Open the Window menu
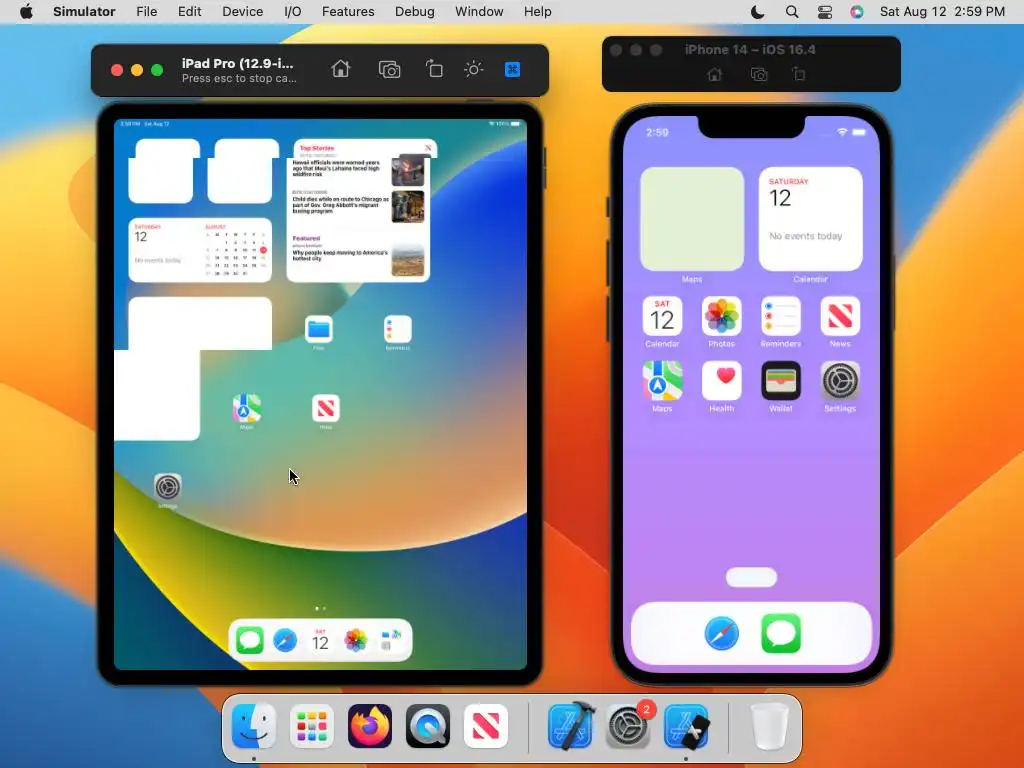Viewport: 1024px width, 768px height. pos(479,12)
